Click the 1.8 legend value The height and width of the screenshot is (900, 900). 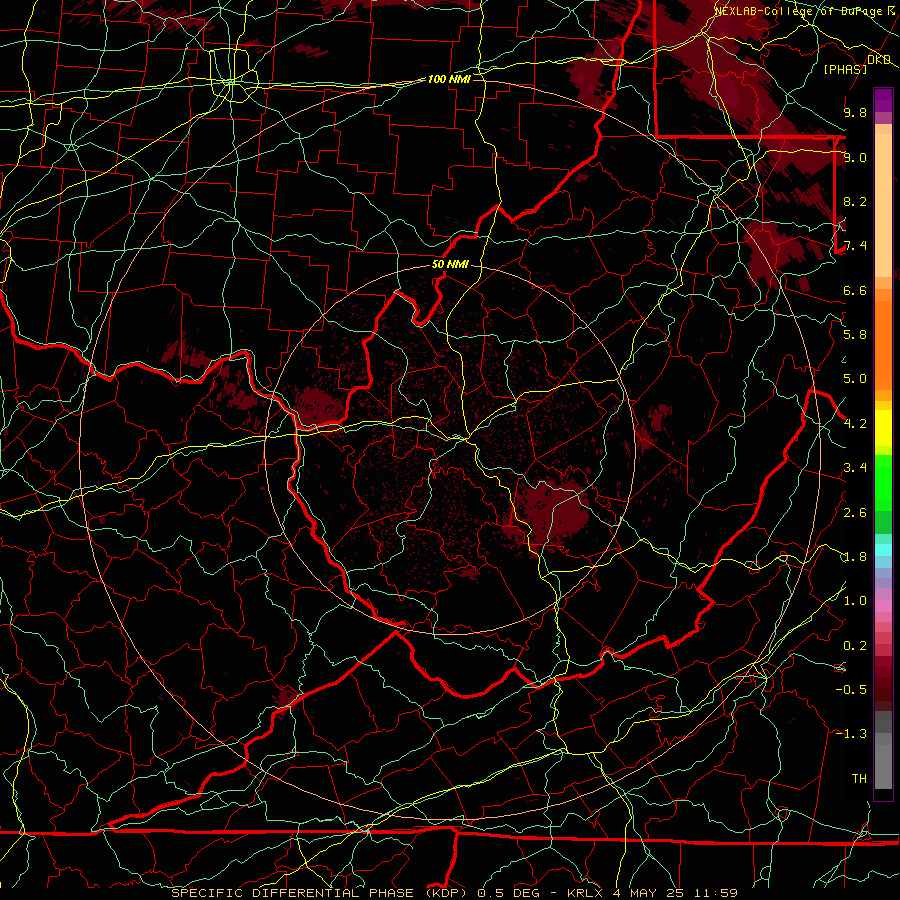pos(855,557)
